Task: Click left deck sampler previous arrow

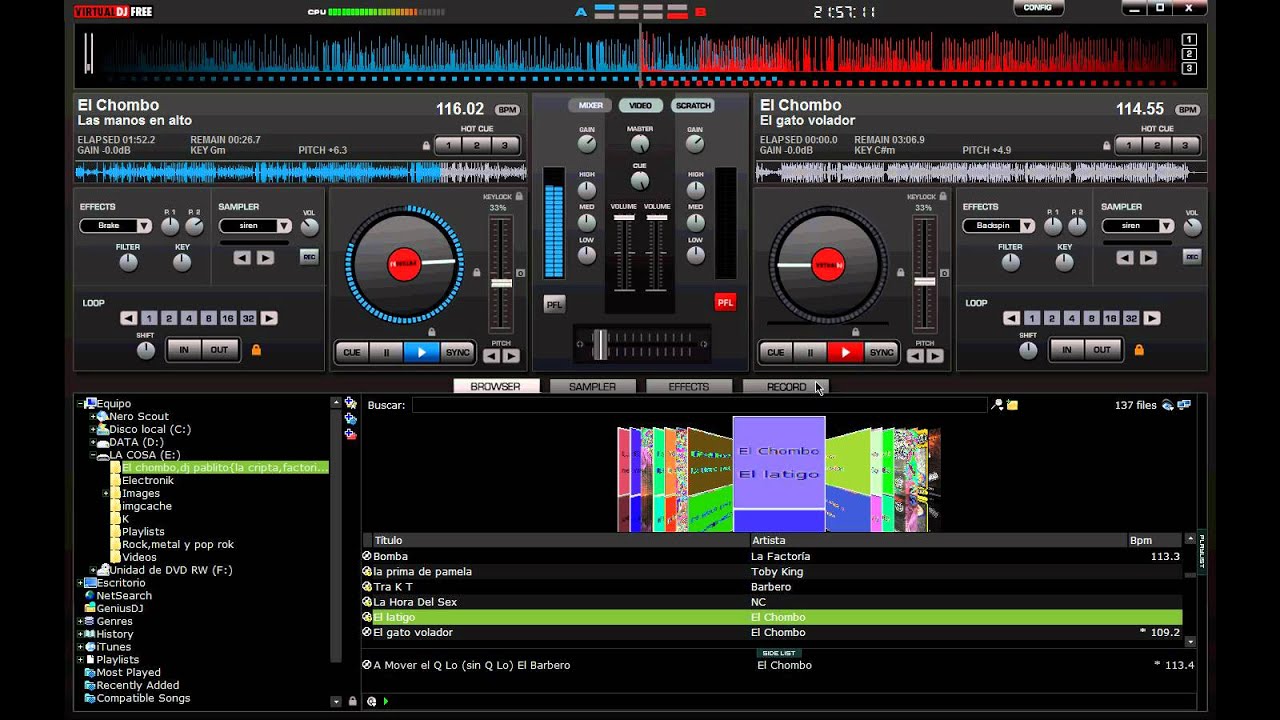Action: [242, 257]
